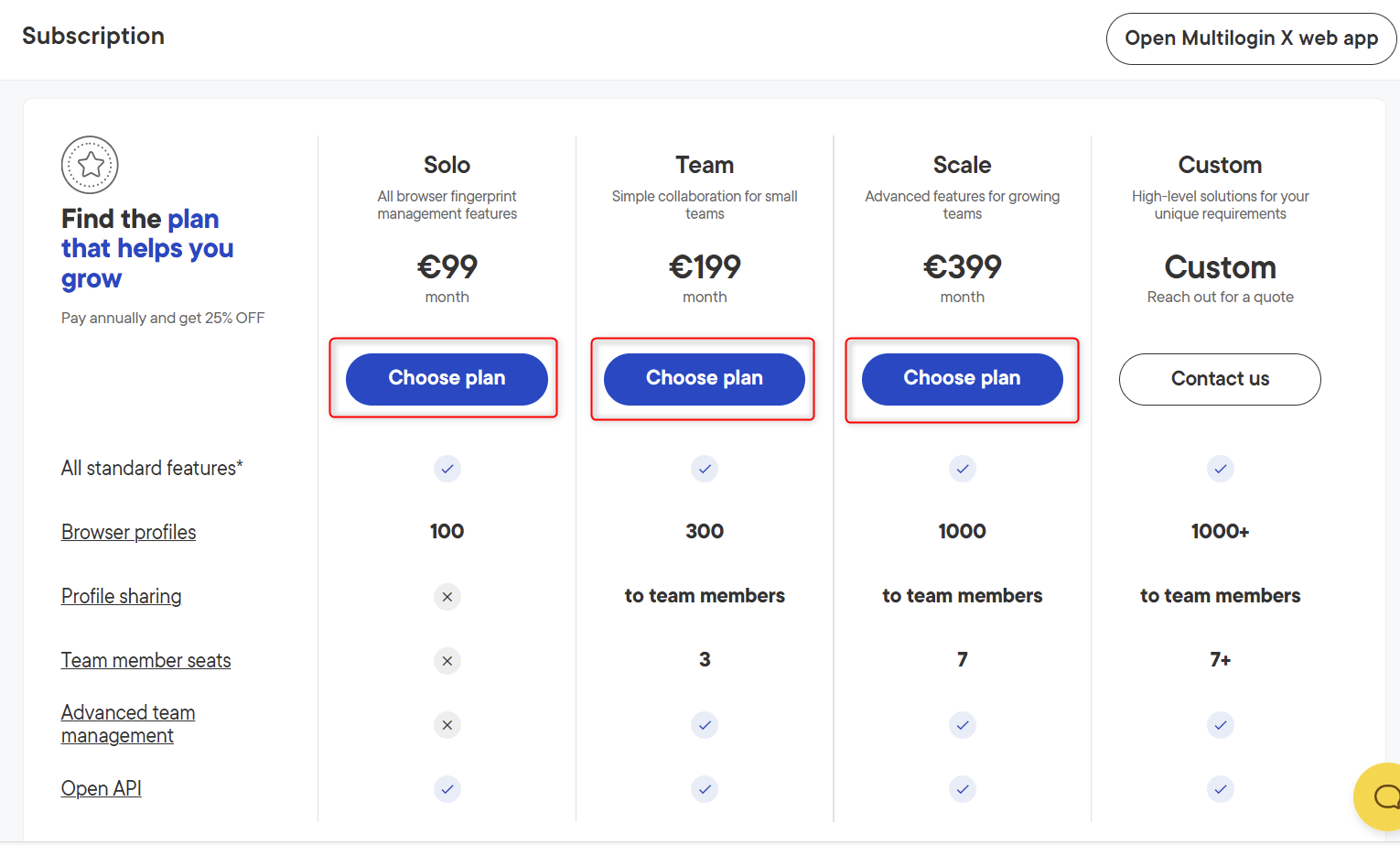Follow the Profile sharing link
This screenshot has height=845, width=1400.
(121, 596)
